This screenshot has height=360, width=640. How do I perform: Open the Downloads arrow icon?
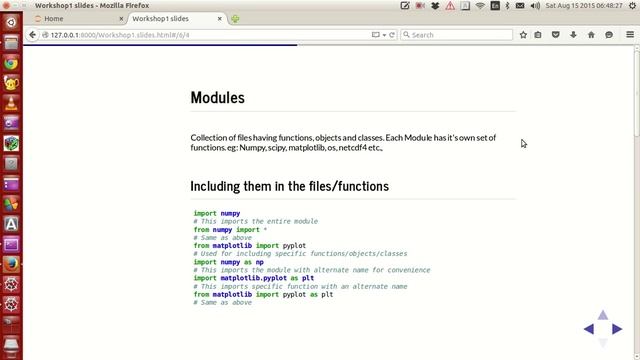573,35
